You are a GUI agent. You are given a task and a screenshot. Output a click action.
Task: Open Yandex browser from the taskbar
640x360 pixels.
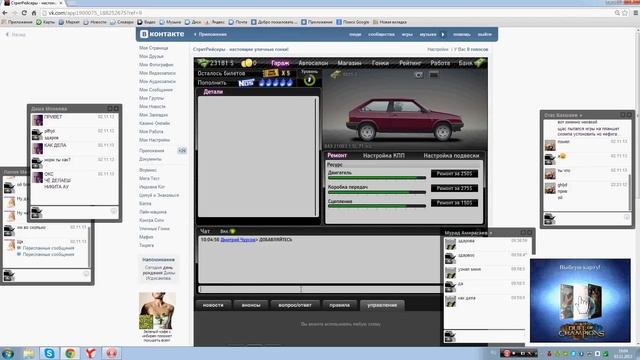click(91, 353)
